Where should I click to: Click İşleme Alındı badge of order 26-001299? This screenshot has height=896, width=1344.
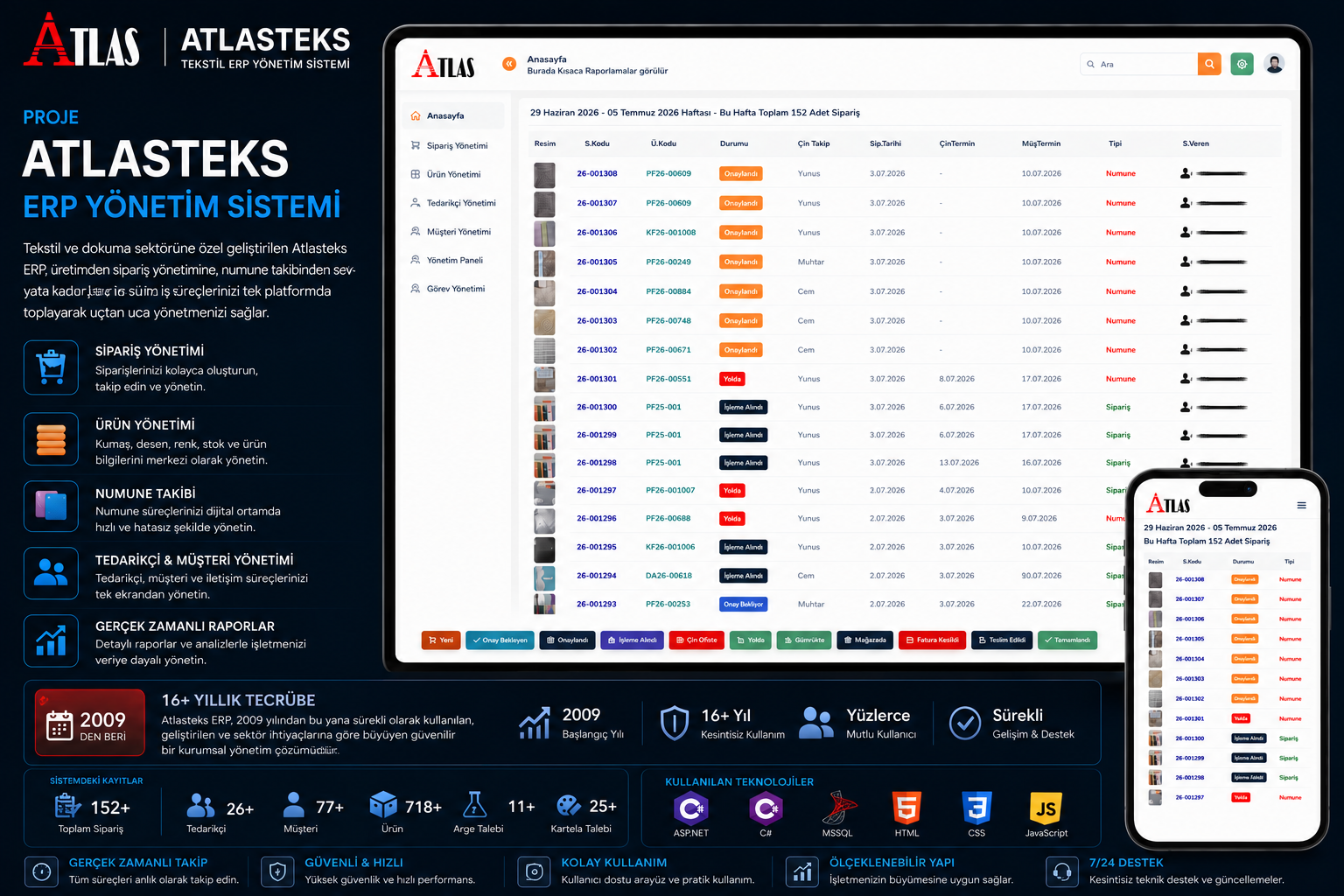tap(743, 435)
